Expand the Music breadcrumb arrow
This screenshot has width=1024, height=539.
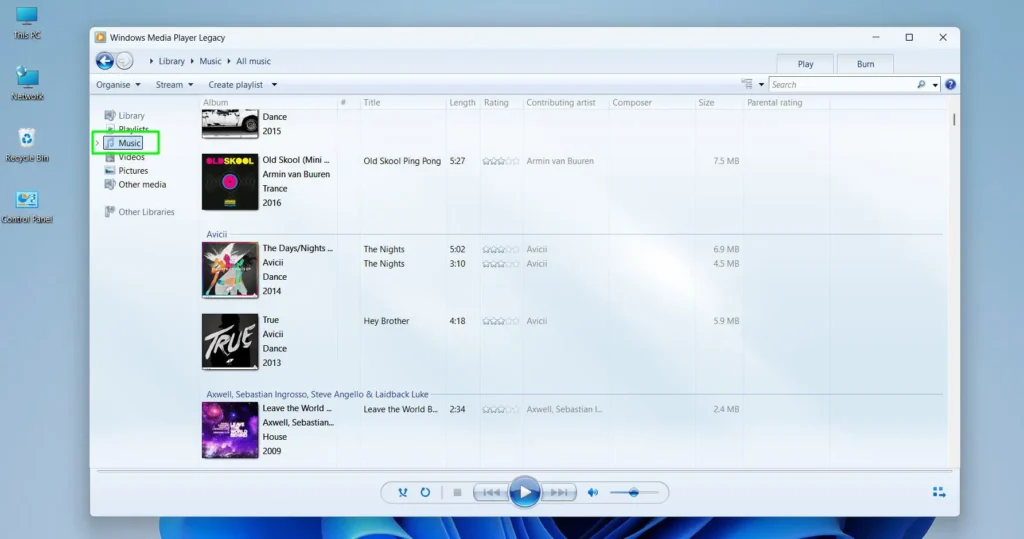192,61
